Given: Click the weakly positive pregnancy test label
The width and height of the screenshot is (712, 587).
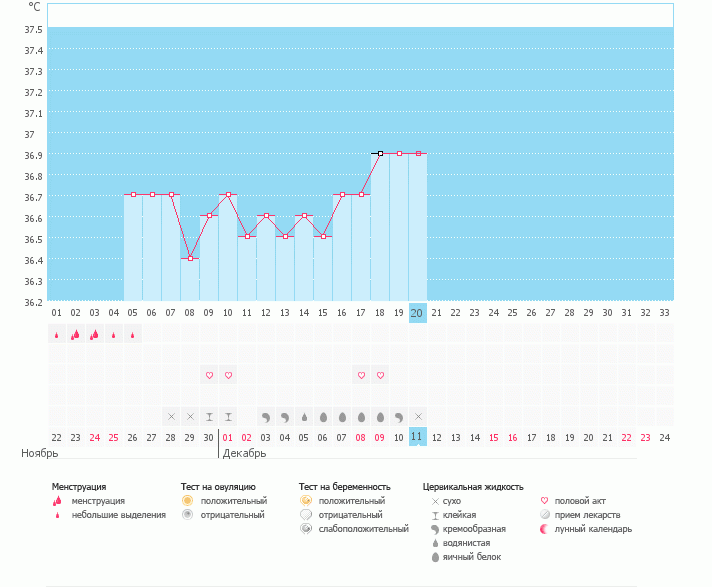Looking at the screenshot, I should [x=364, y=528].
